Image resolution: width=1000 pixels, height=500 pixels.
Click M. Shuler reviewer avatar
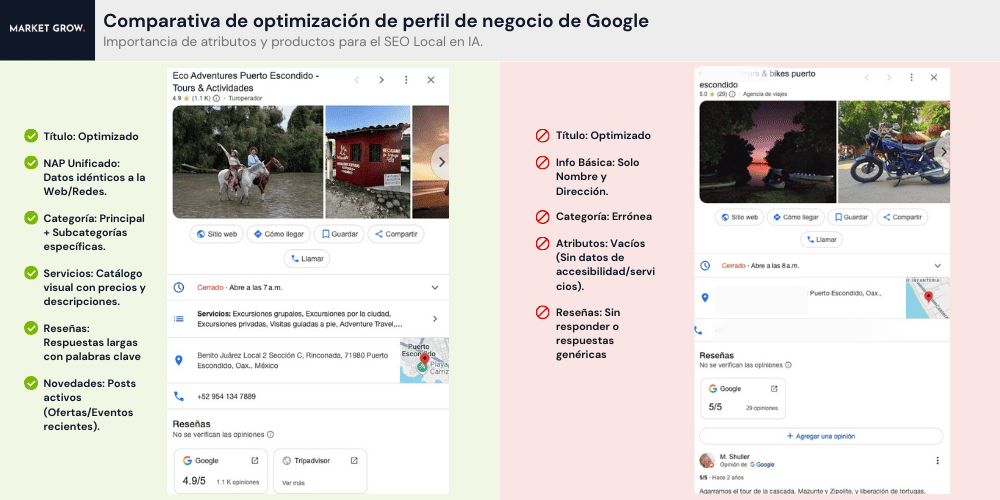(x=707, y=460)
